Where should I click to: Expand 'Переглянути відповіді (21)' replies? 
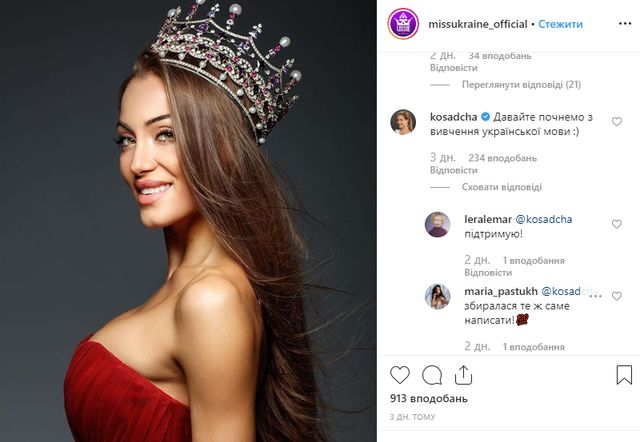(515, 85)
